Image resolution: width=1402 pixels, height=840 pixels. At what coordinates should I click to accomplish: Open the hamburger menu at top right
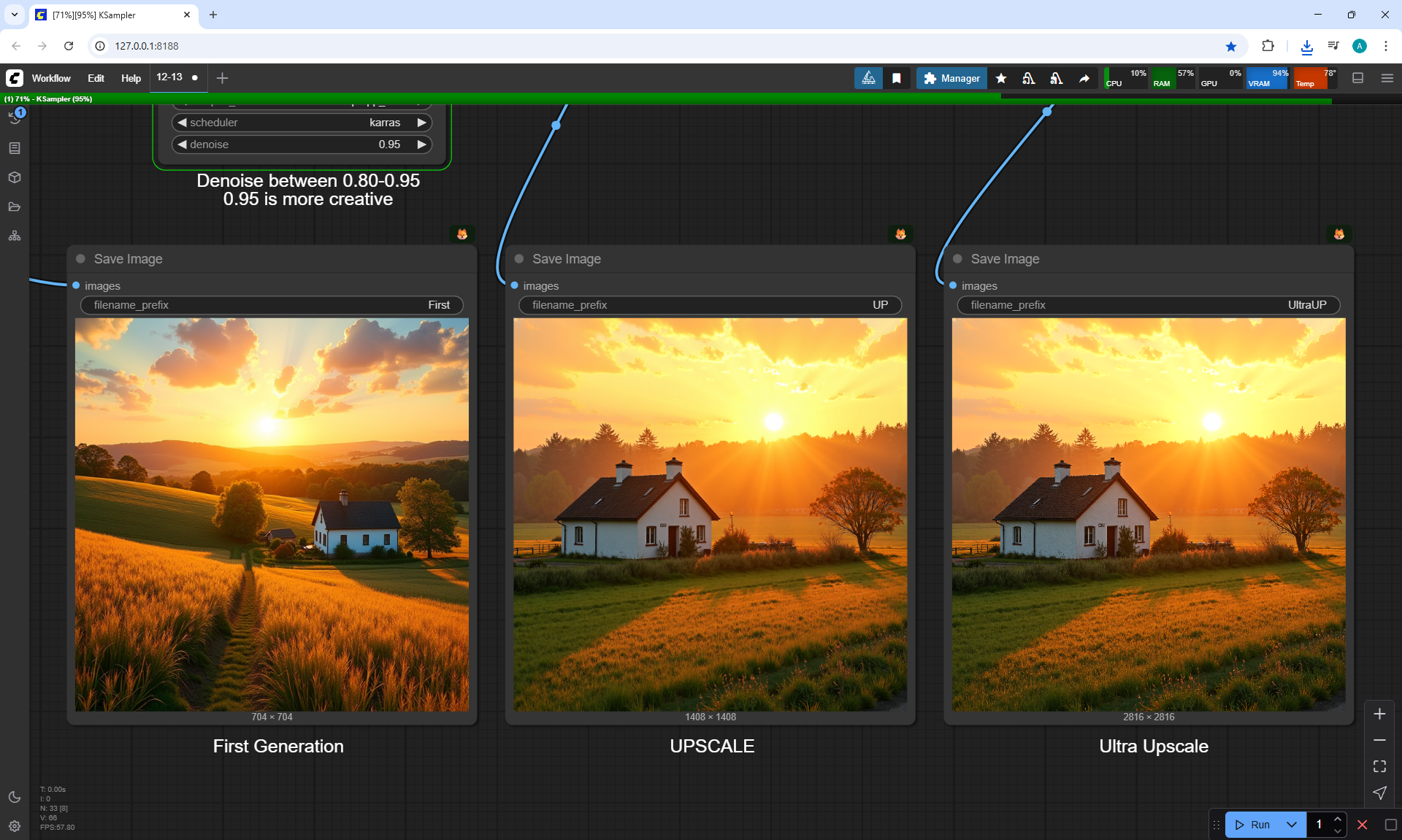click(x=1387, y=78)
